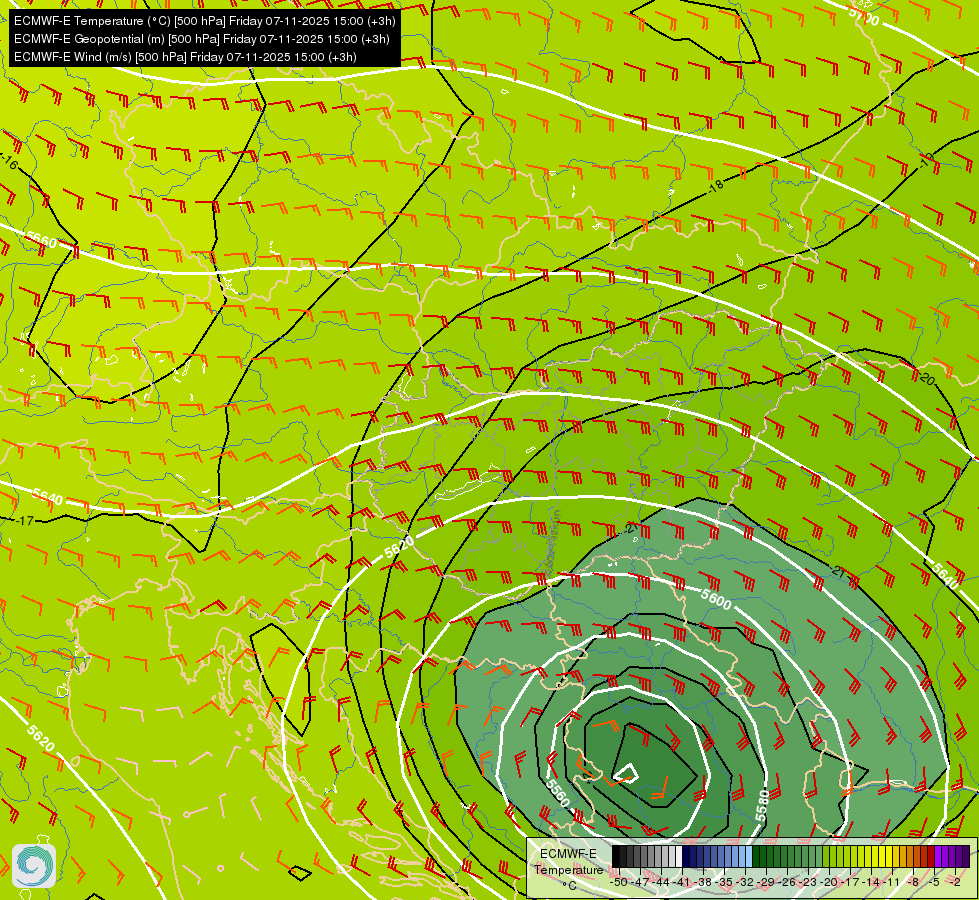Click the -8 value in the color legend
The width and height of the screenshot is (979, 900).
point(913,882)
